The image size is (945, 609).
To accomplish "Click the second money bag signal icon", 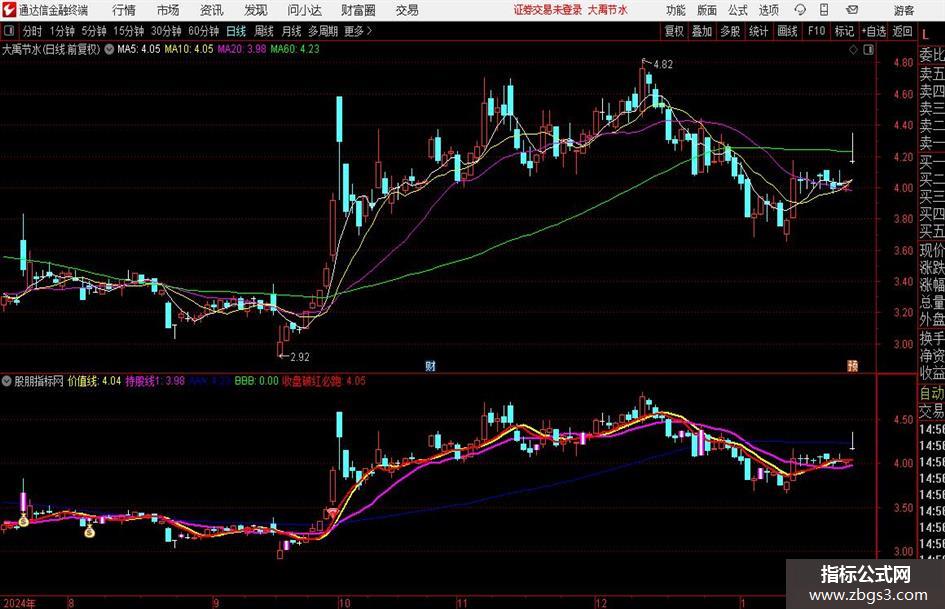I will (89, 531).
